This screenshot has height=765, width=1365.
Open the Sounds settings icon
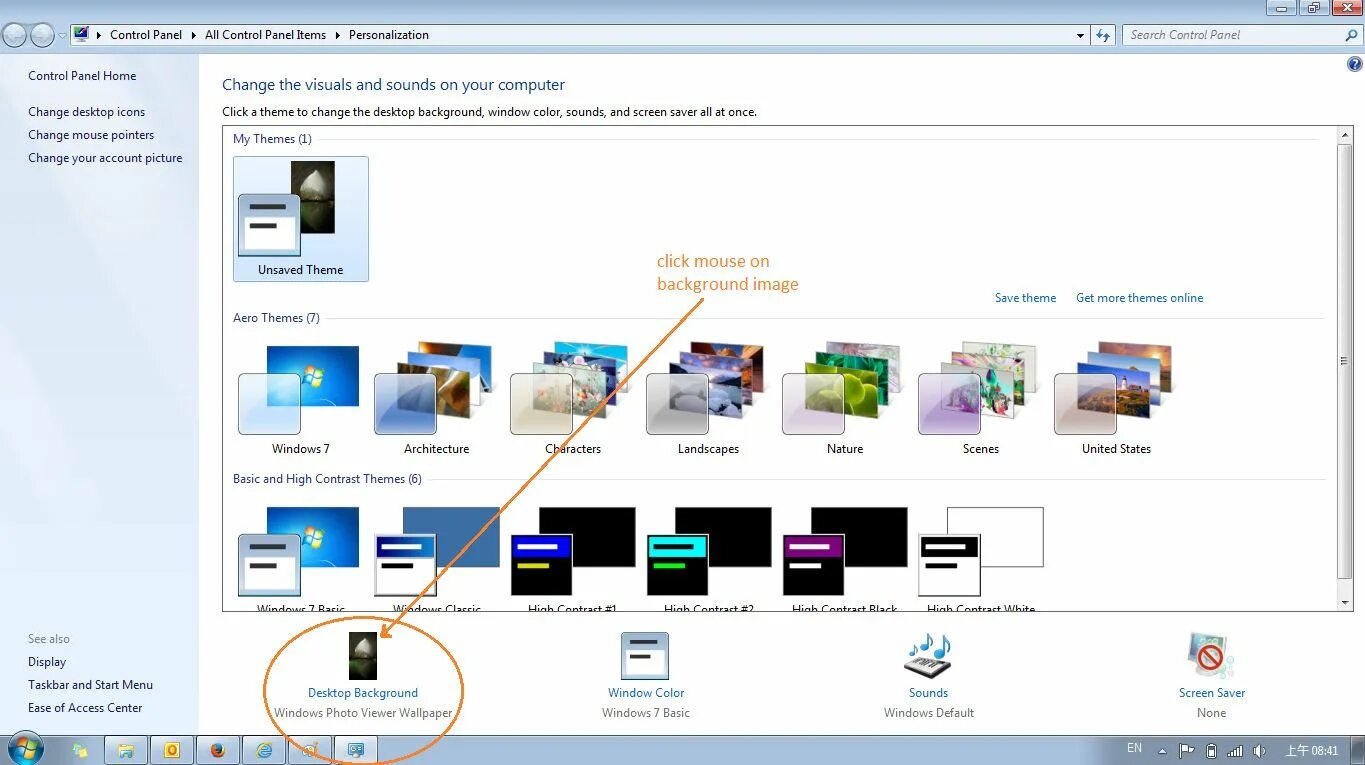tap(928, 656)
